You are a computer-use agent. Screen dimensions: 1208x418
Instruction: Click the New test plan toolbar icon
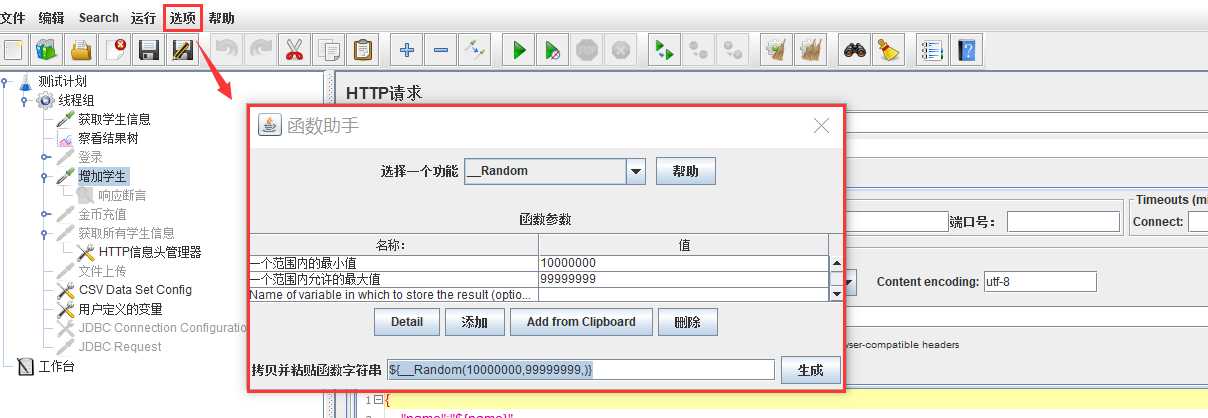[x=13, y=50]
